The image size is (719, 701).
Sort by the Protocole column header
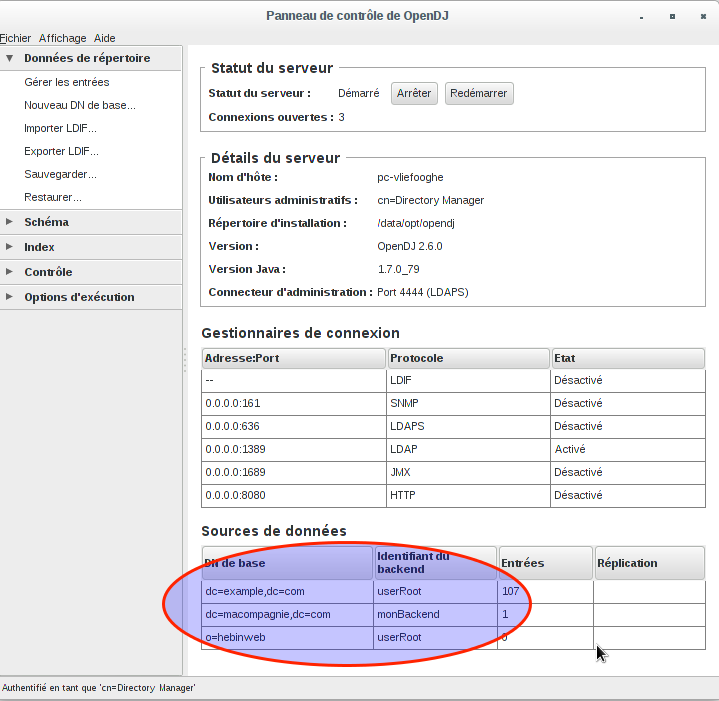pos(468,358)
